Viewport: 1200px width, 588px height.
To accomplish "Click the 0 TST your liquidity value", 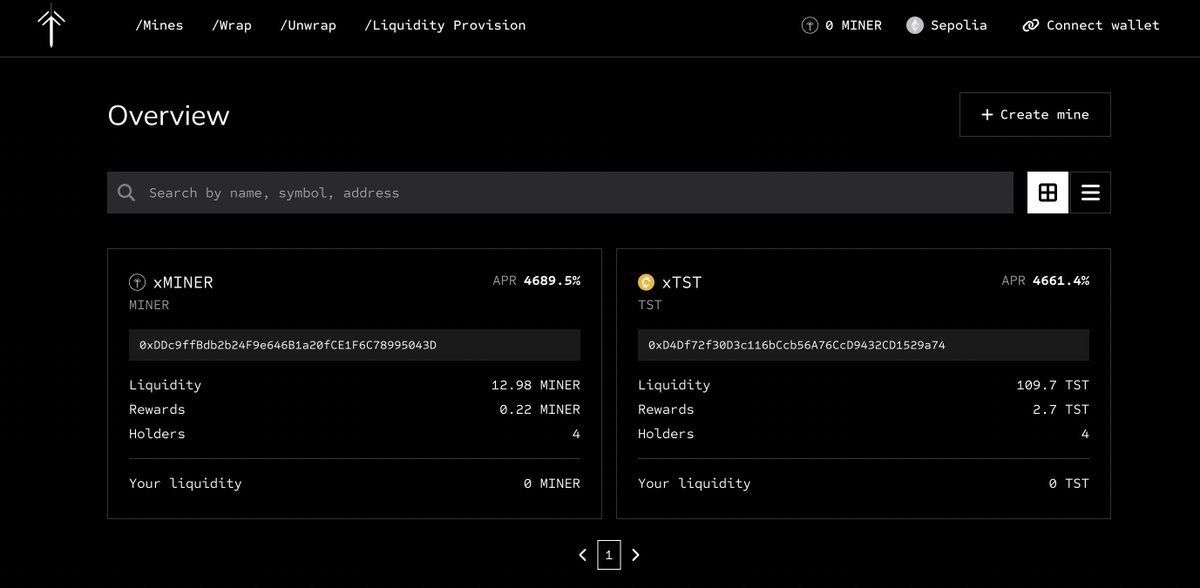I will click(1069, 483).
